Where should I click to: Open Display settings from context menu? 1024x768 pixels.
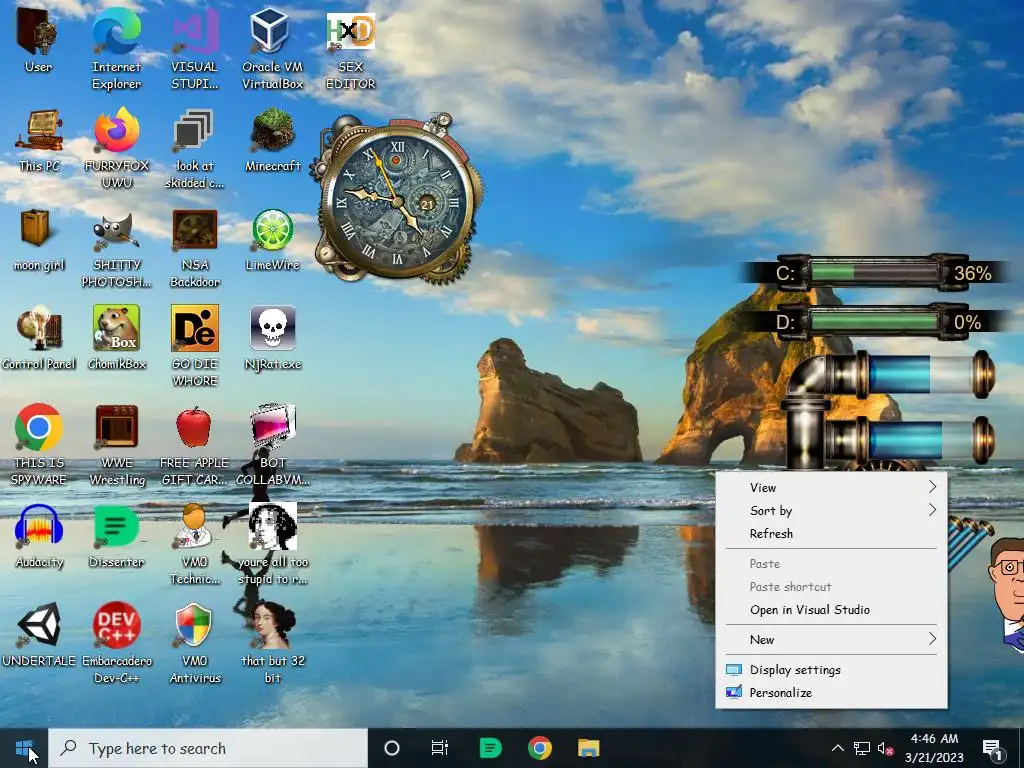tap(831, 669)
